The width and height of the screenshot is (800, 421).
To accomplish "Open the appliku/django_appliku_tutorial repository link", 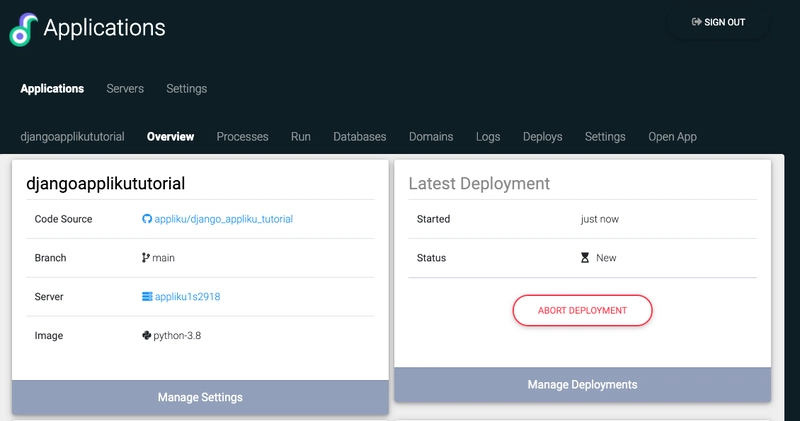I will 223,219.
